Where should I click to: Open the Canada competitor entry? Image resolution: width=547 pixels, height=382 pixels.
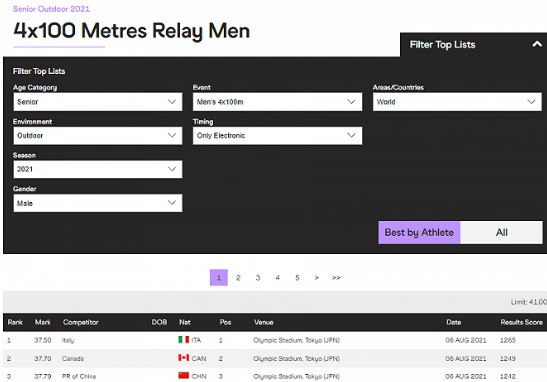click(x=73, y=359)
